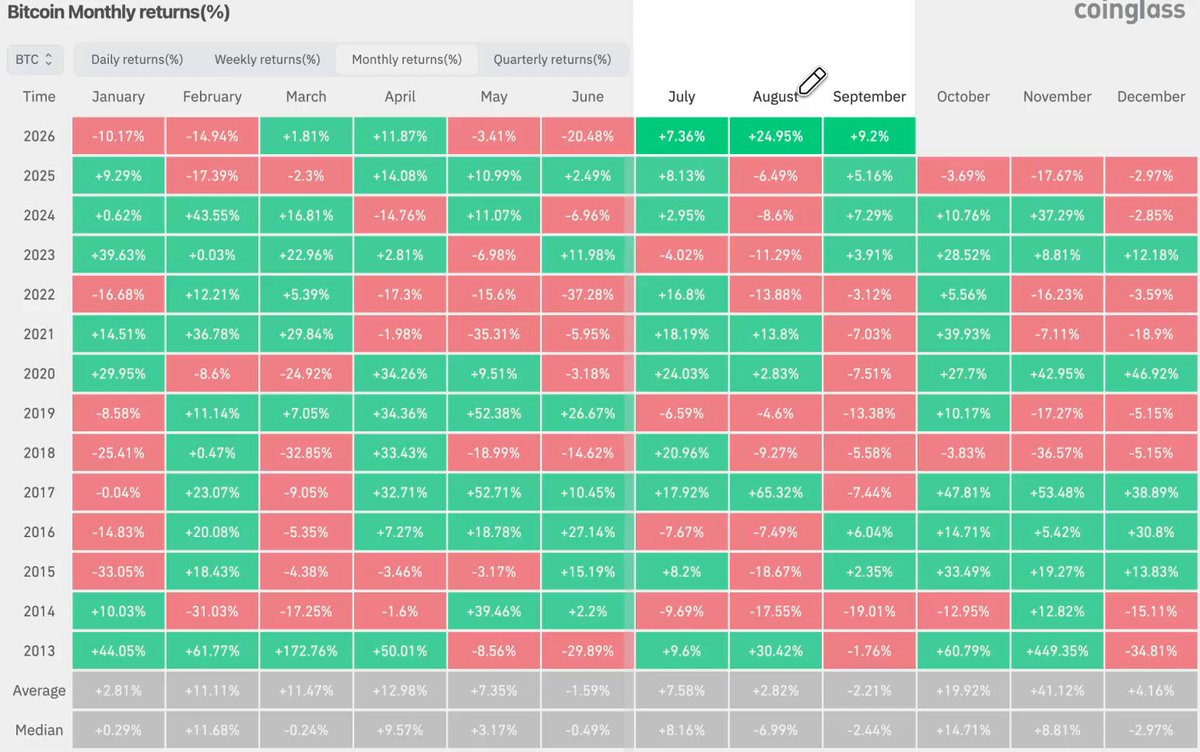Switch to Daily returns(%) tab
The height and width of the screenshot is (752, 1200).
(137, 59)
